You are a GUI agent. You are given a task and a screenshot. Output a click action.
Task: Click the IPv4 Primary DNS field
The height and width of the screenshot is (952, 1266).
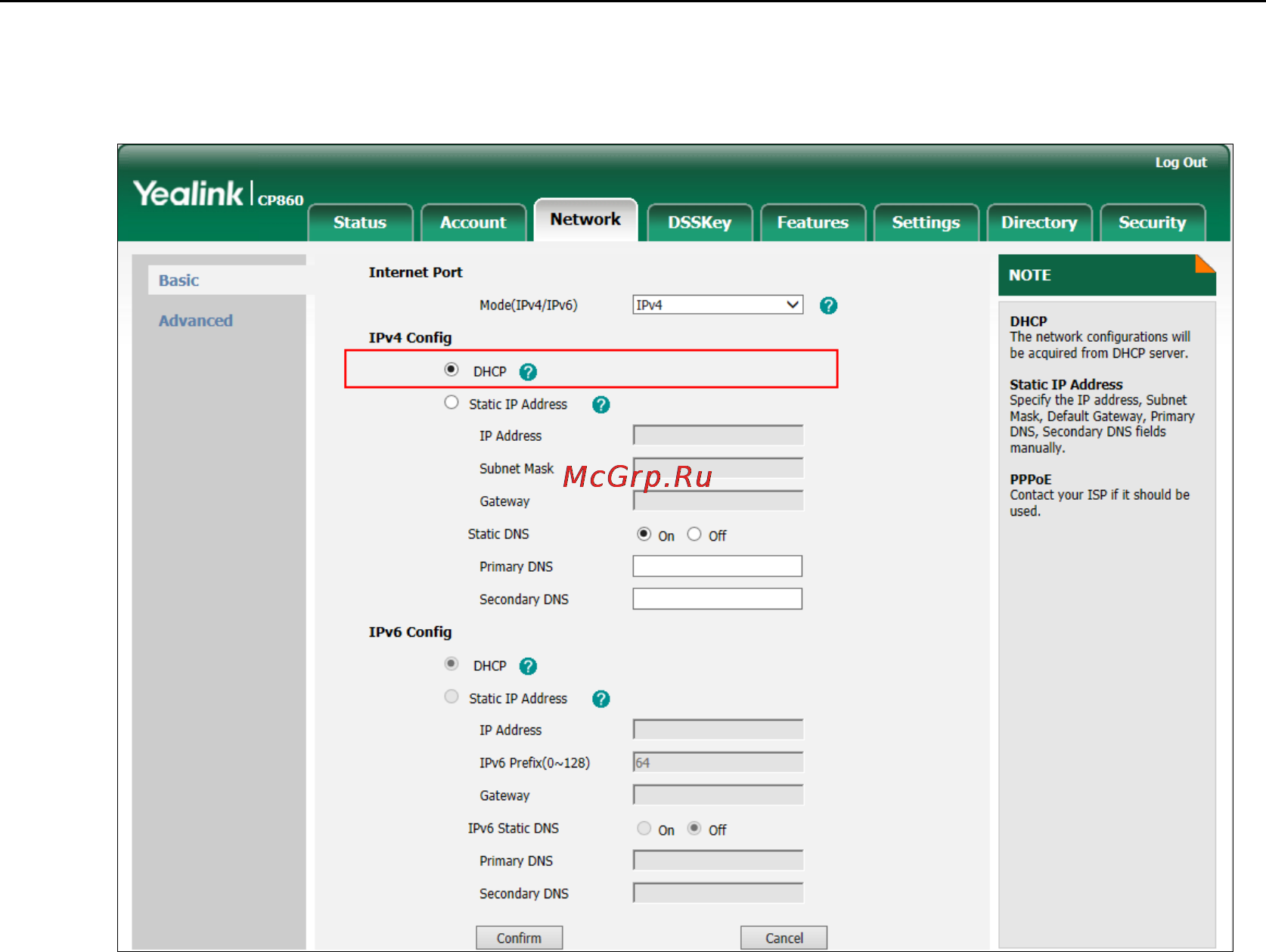tap(718, 566)
